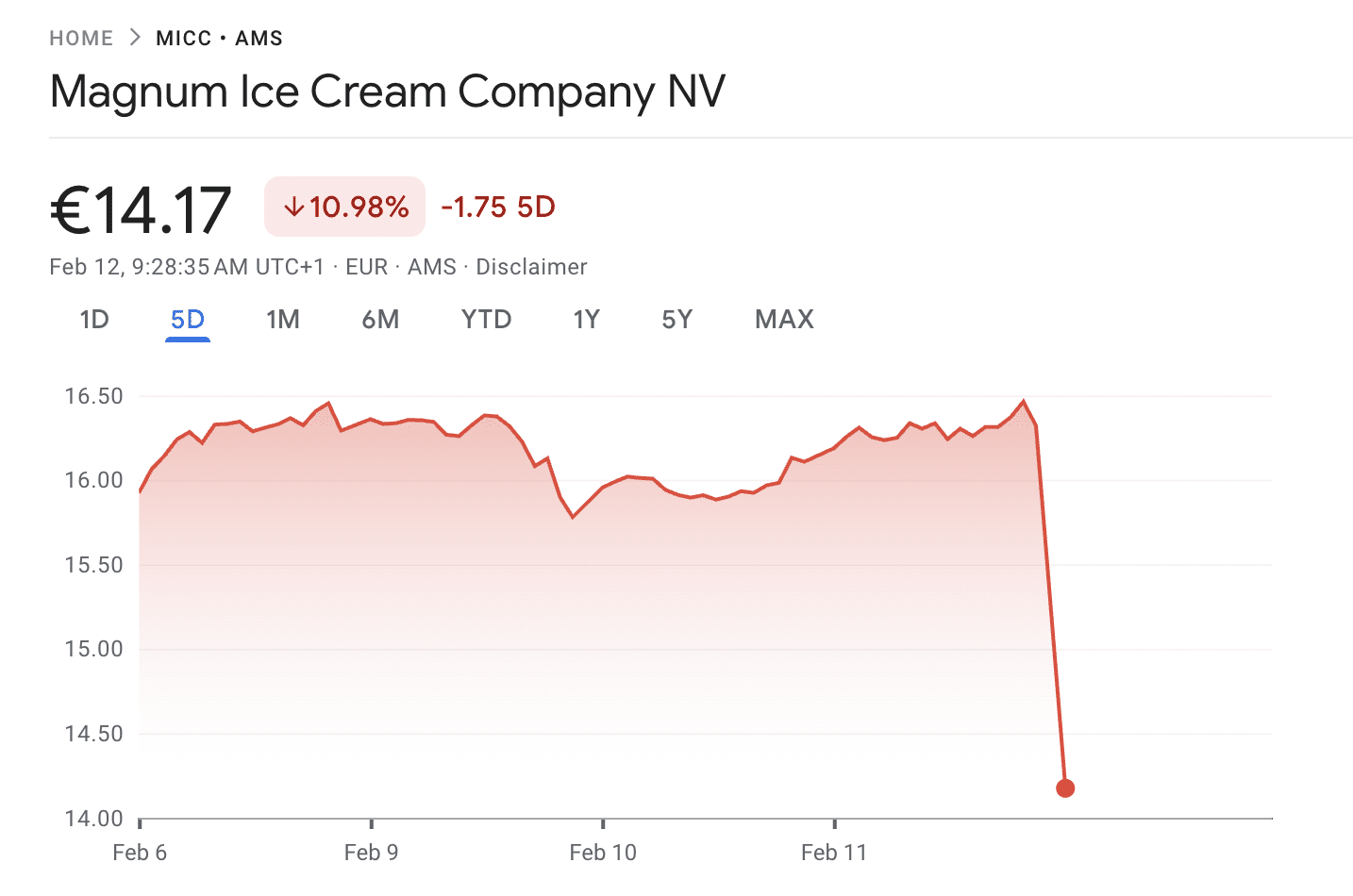The width and height of the screenshot is (1353, 896).
Task: Switch to the 6M range tab
Action: (380, 320)
